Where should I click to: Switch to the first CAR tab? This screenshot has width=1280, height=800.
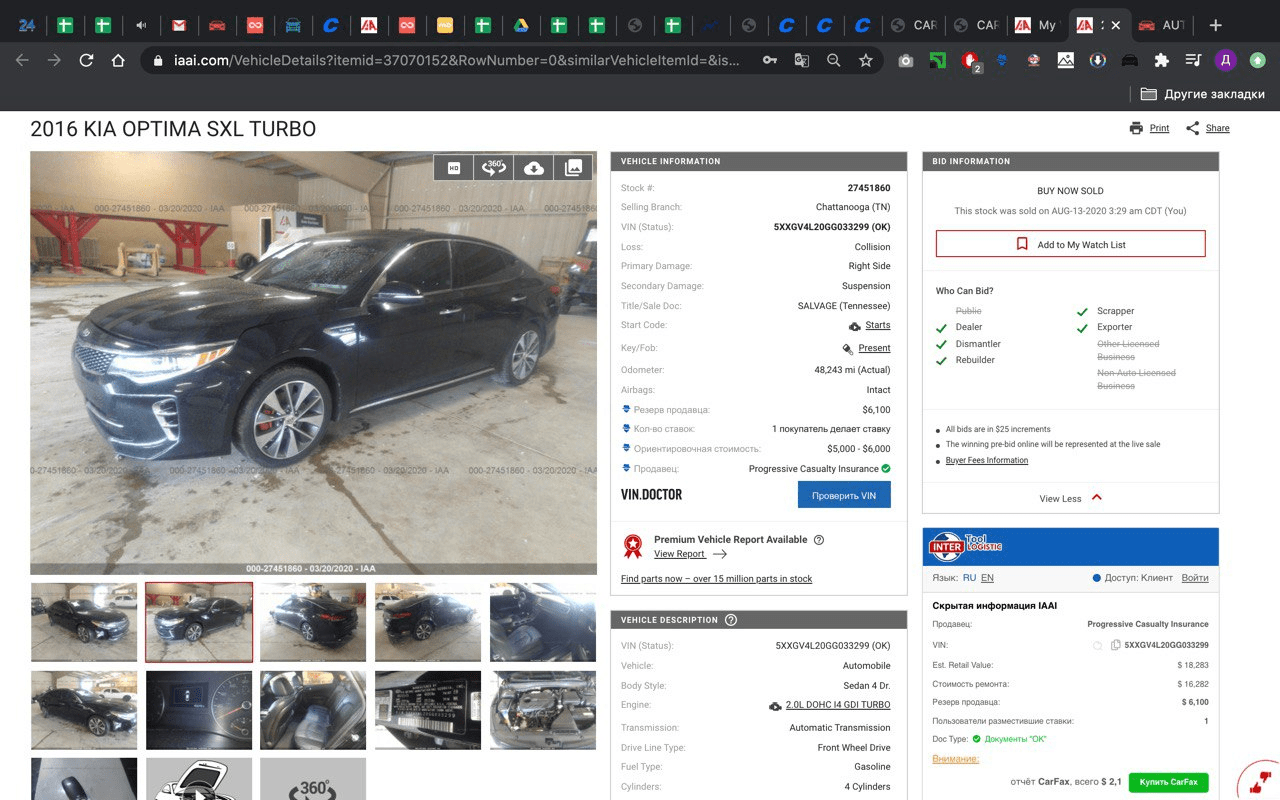click(914, 25)
